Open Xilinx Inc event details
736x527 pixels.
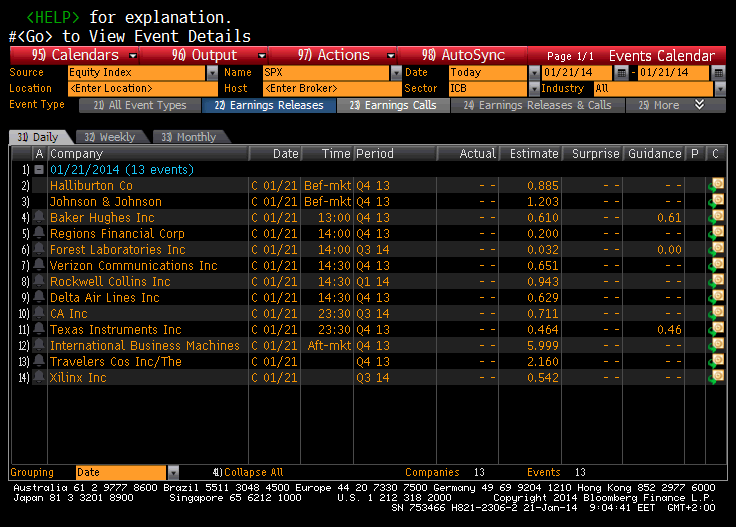pyautogui.click(x=78, y=377)
